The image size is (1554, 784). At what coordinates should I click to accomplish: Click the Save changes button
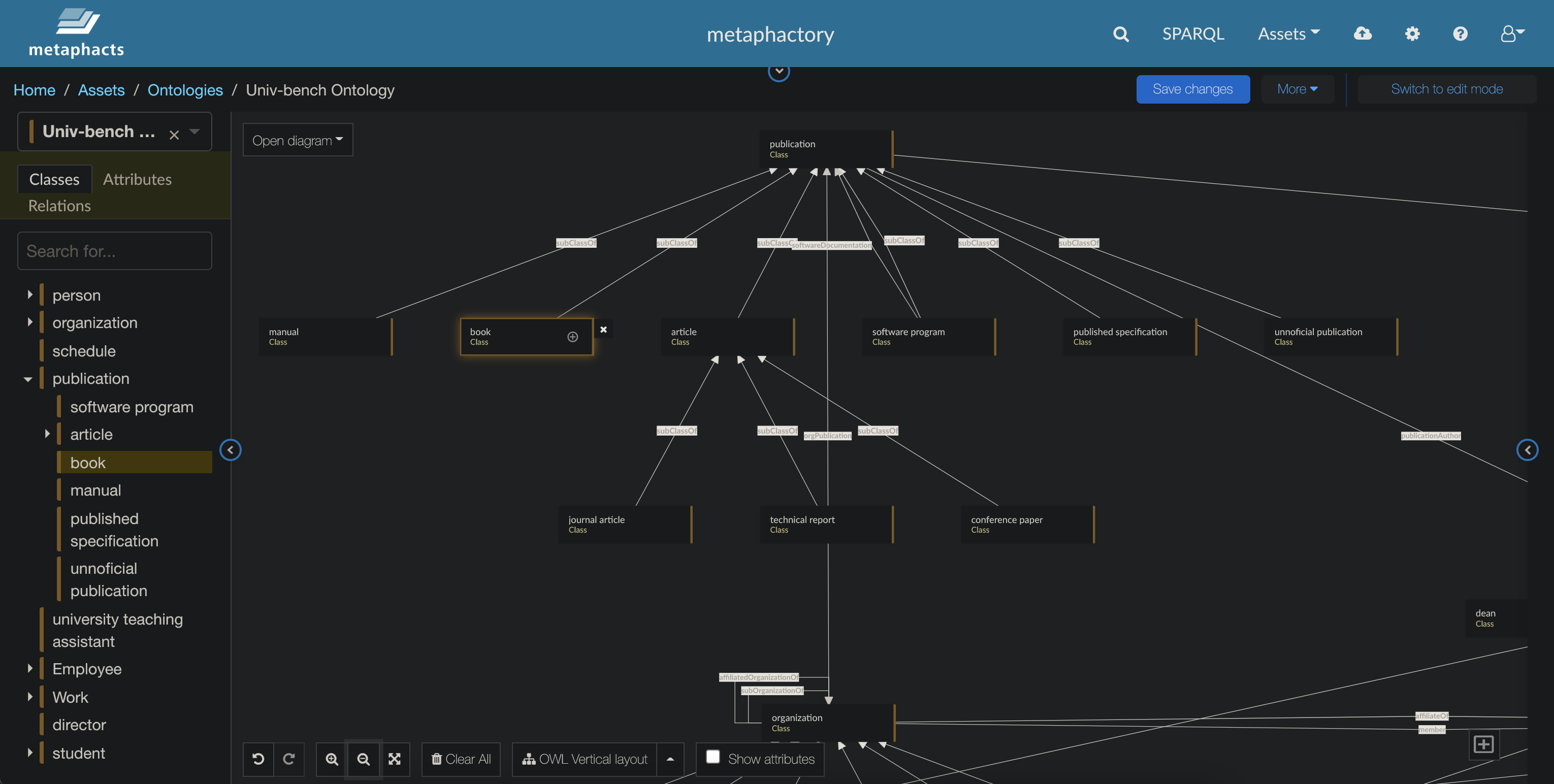tap(1192, 89)
